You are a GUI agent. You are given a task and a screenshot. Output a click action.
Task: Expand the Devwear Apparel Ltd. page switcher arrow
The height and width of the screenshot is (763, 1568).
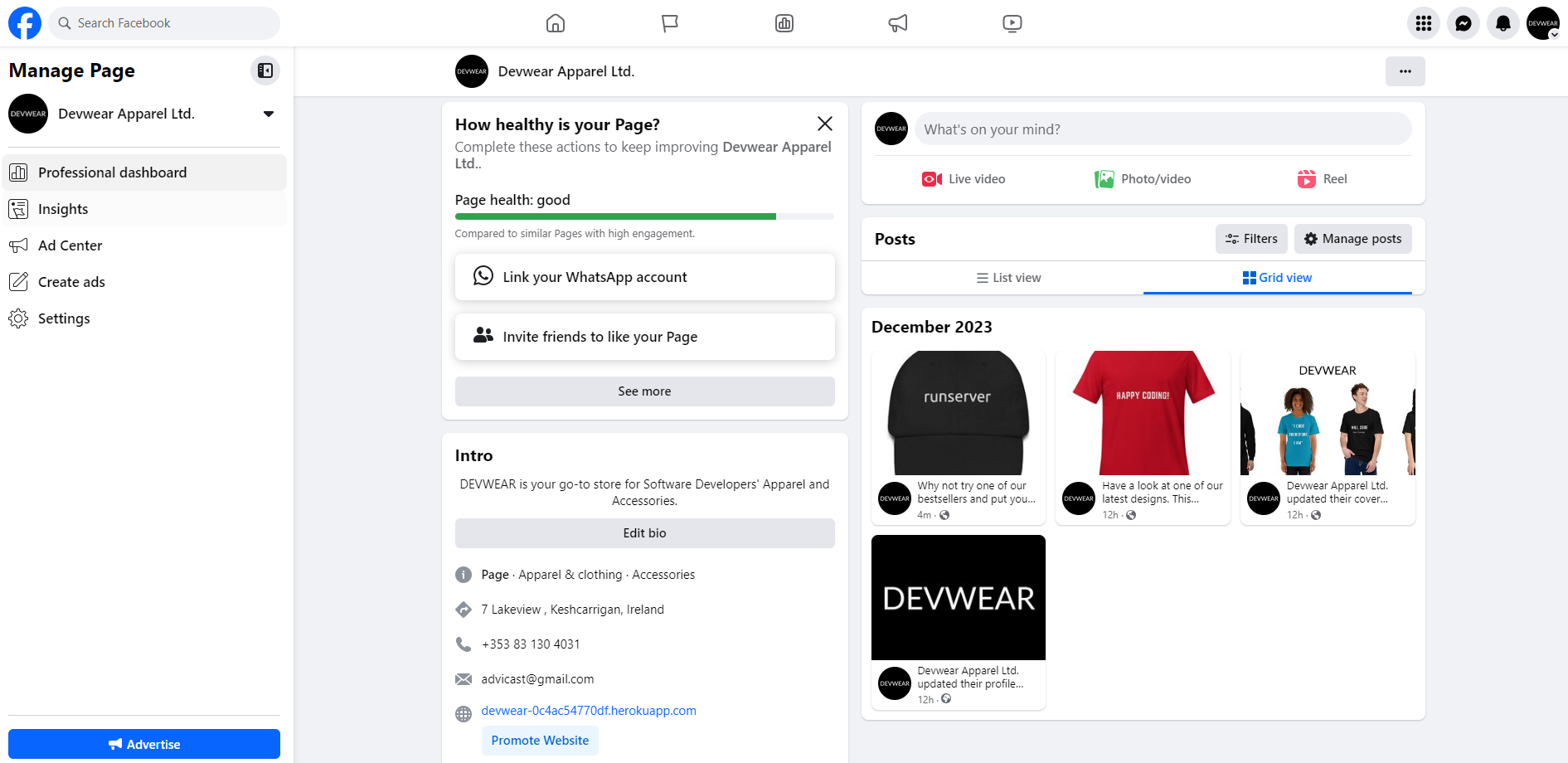click(x=269, y=114)
